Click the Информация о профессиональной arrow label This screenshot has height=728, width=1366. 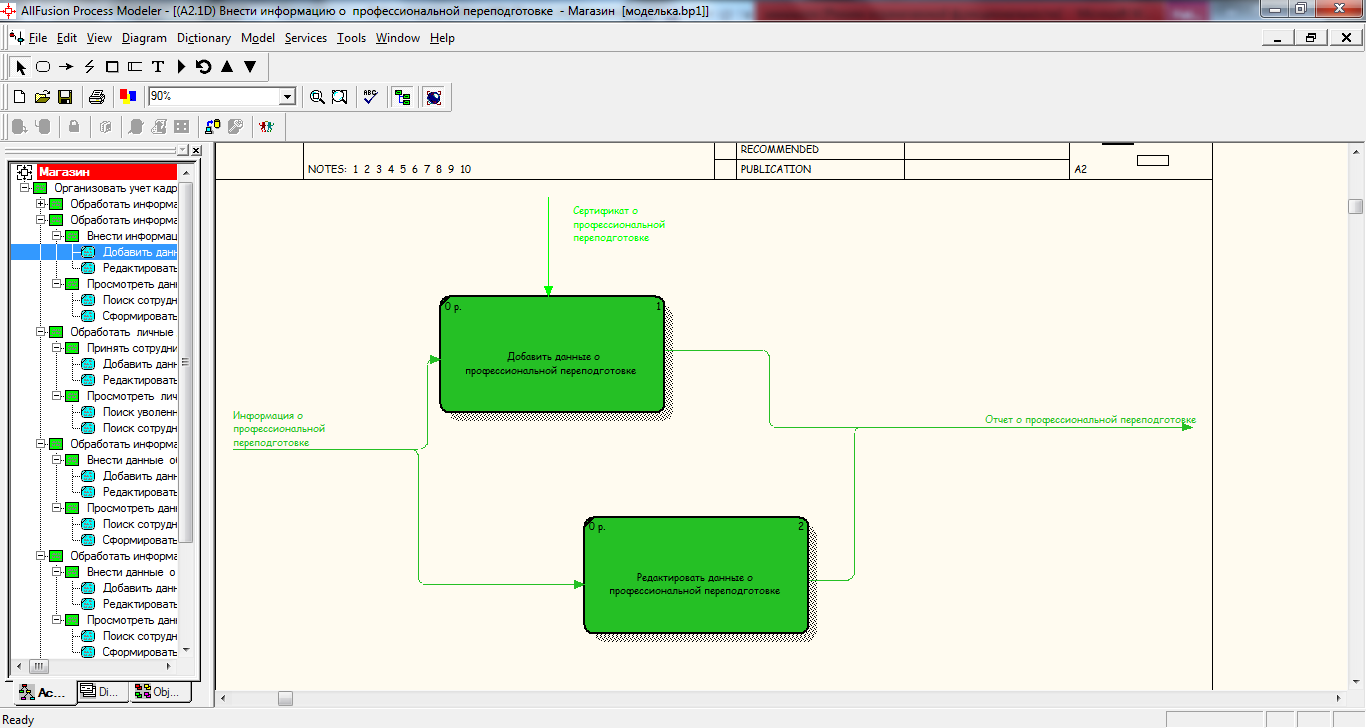click(279, 429)
